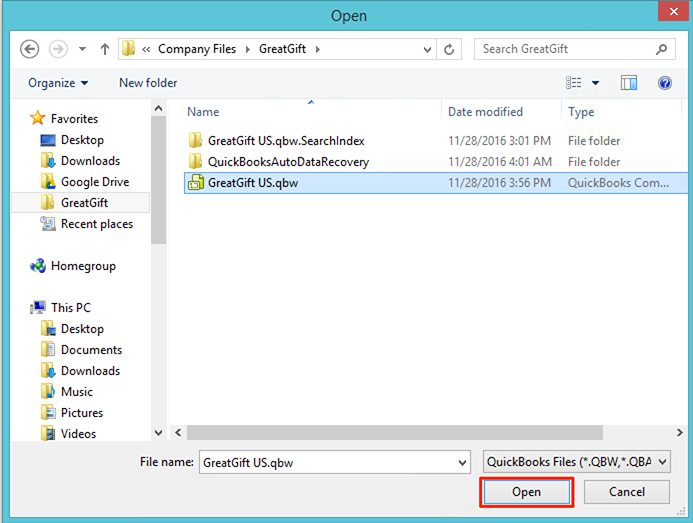Image resolution: width=693 pixels, height=523 pixels.
Task: Sort by the Date modified column
Action: point(485,112)
